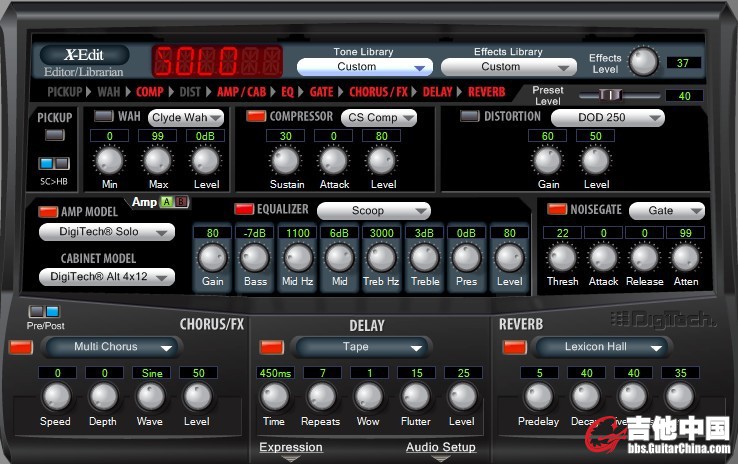
Task: Open the CS Comp model dropdown
Action: [x=379, y=118]
